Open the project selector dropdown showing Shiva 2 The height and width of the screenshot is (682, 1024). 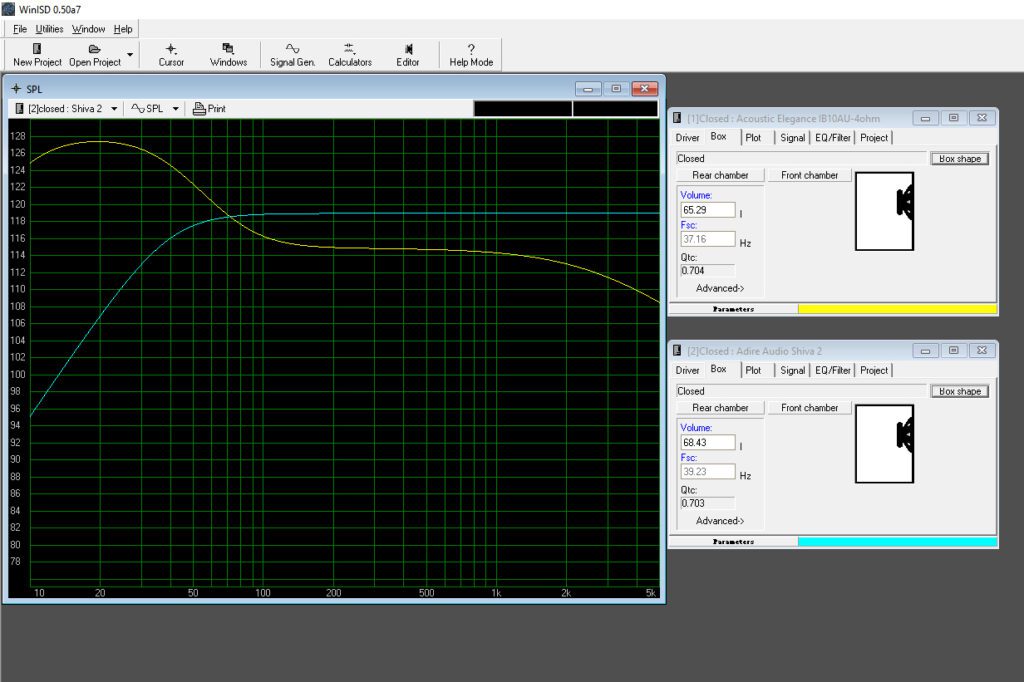[114, 108]
